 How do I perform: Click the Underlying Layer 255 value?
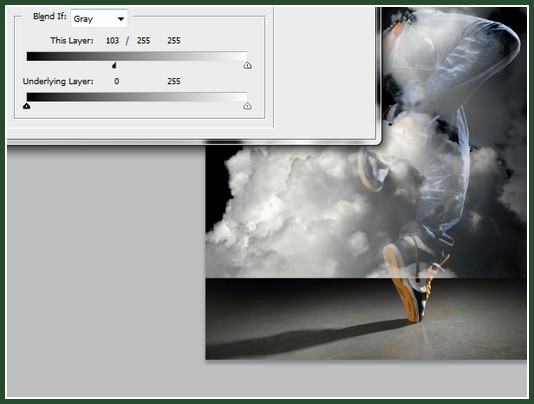coord(174,81)
